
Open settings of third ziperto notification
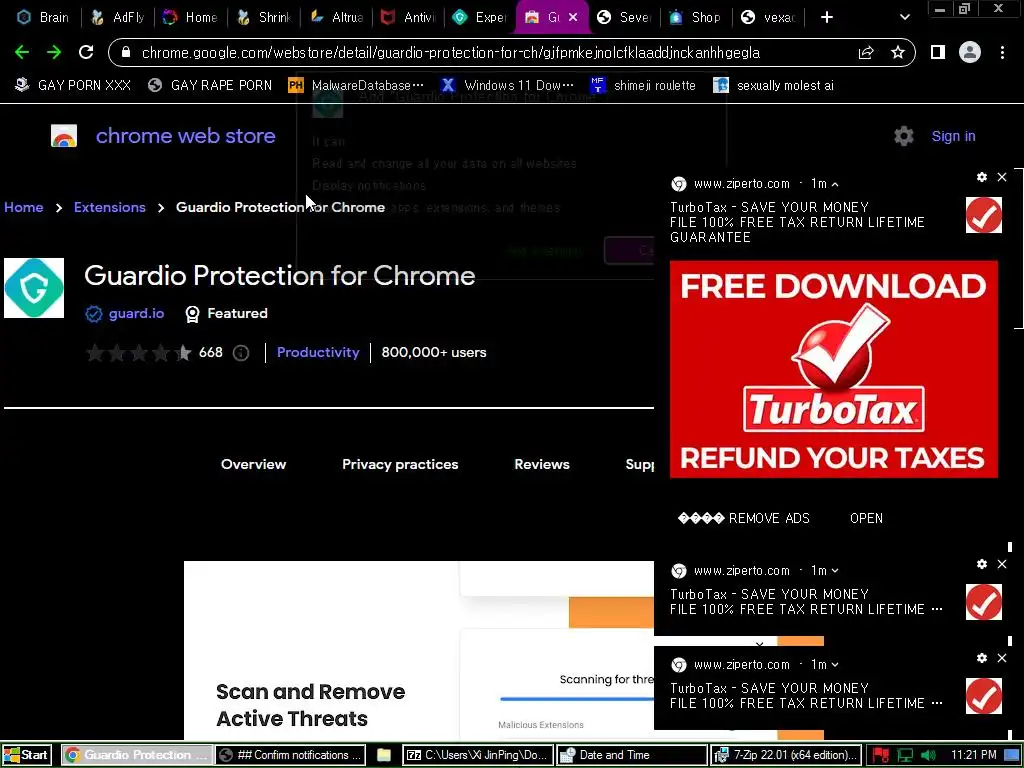click(x=982, y=658)
